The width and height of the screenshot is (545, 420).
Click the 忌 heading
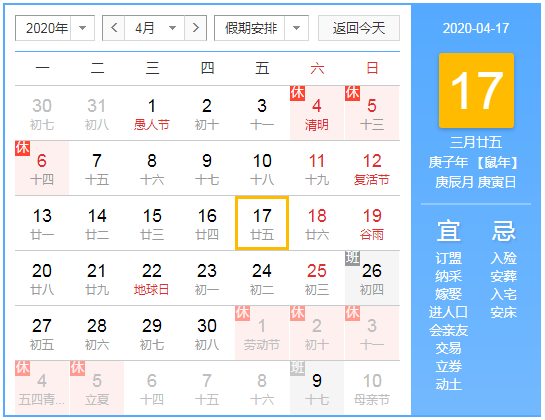point(503,230)
